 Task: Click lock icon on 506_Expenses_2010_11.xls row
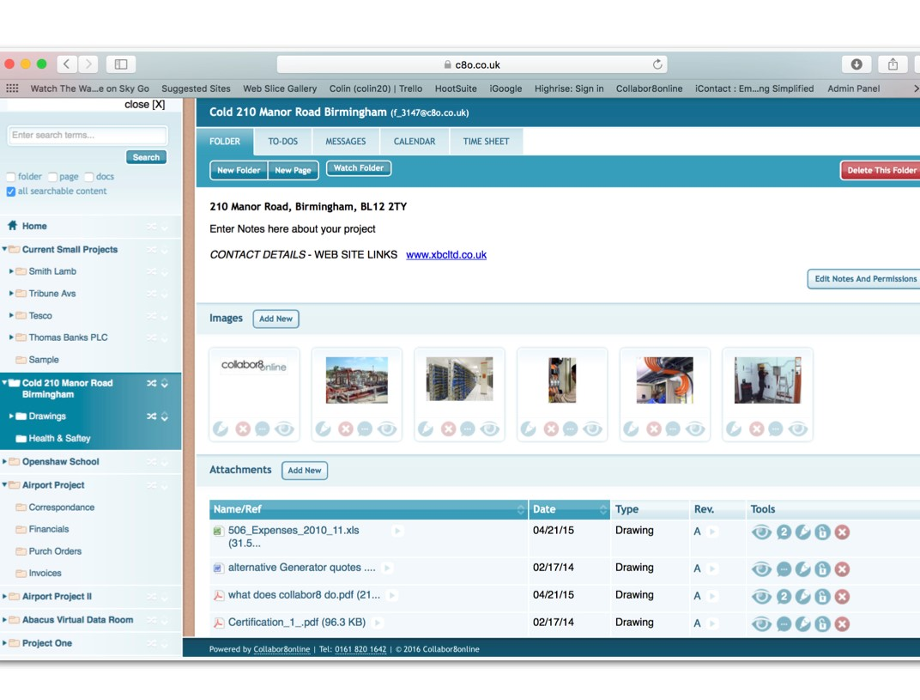pyautogui.click(x=822, y=532)
